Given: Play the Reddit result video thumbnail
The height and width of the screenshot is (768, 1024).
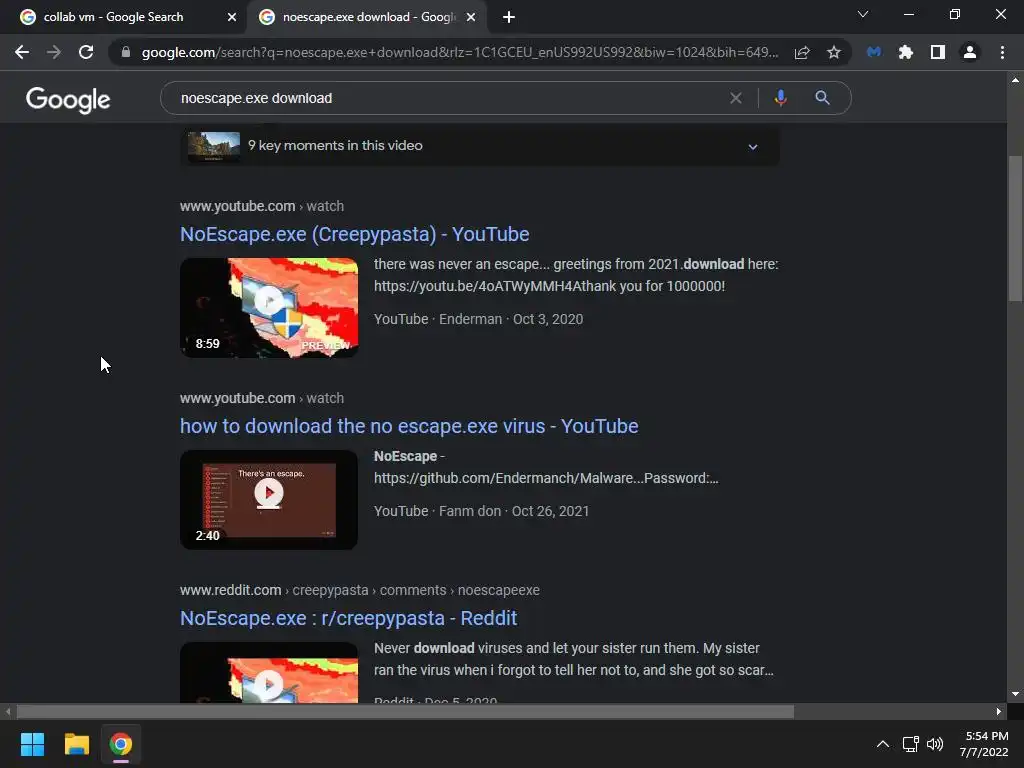Looking at the screenshot, I should click(269, 673).
